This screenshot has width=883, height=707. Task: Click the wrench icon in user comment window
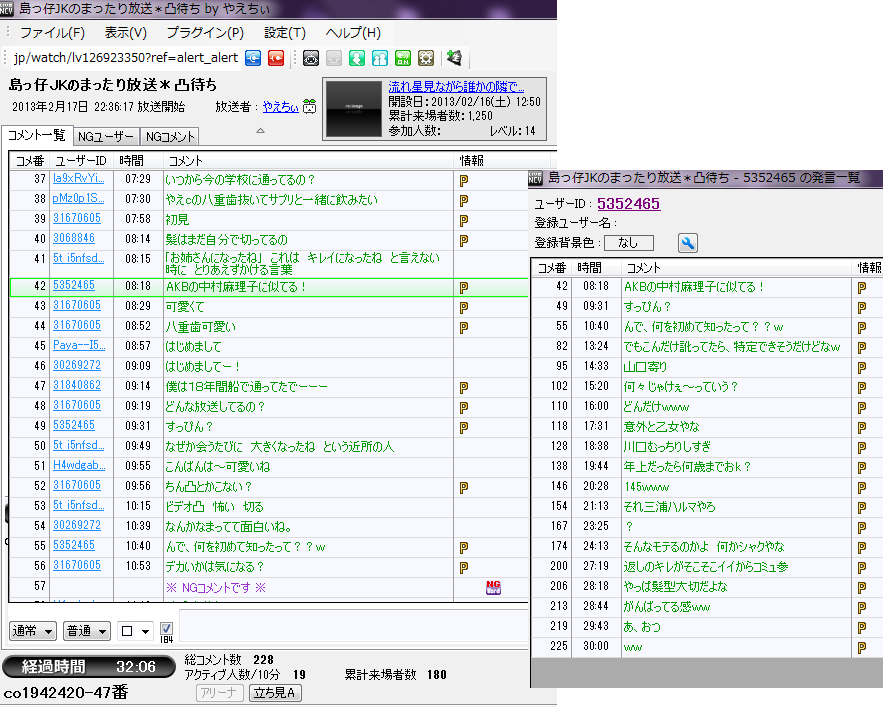(x=688, y=243)
